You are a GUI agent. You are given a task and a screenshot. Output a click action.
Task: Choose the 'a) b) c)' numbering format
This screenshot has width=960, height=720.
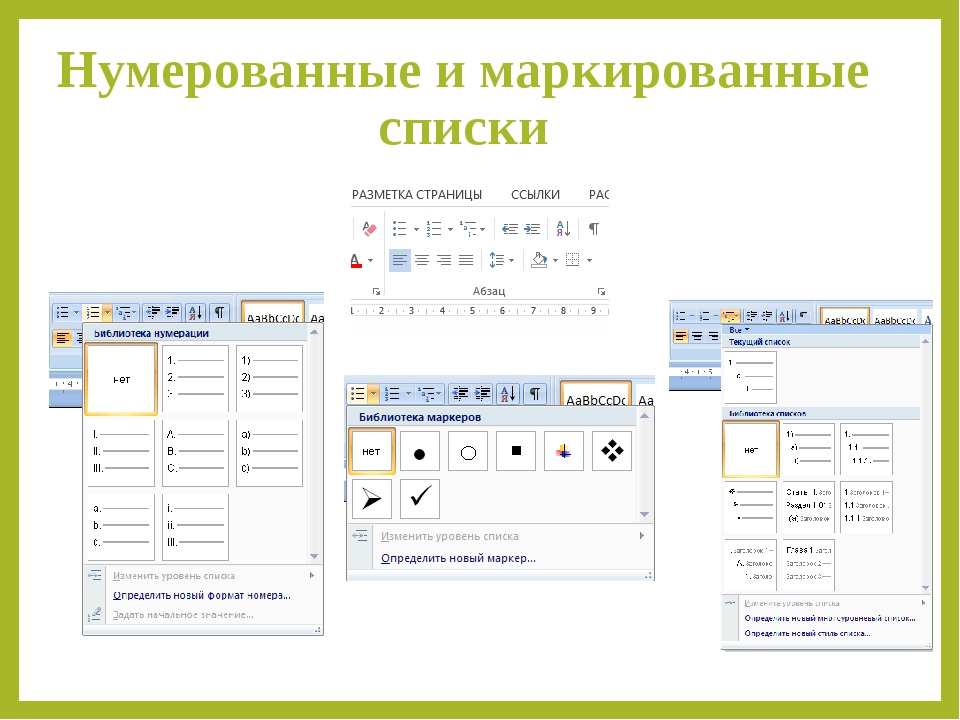tap(269, 452)
